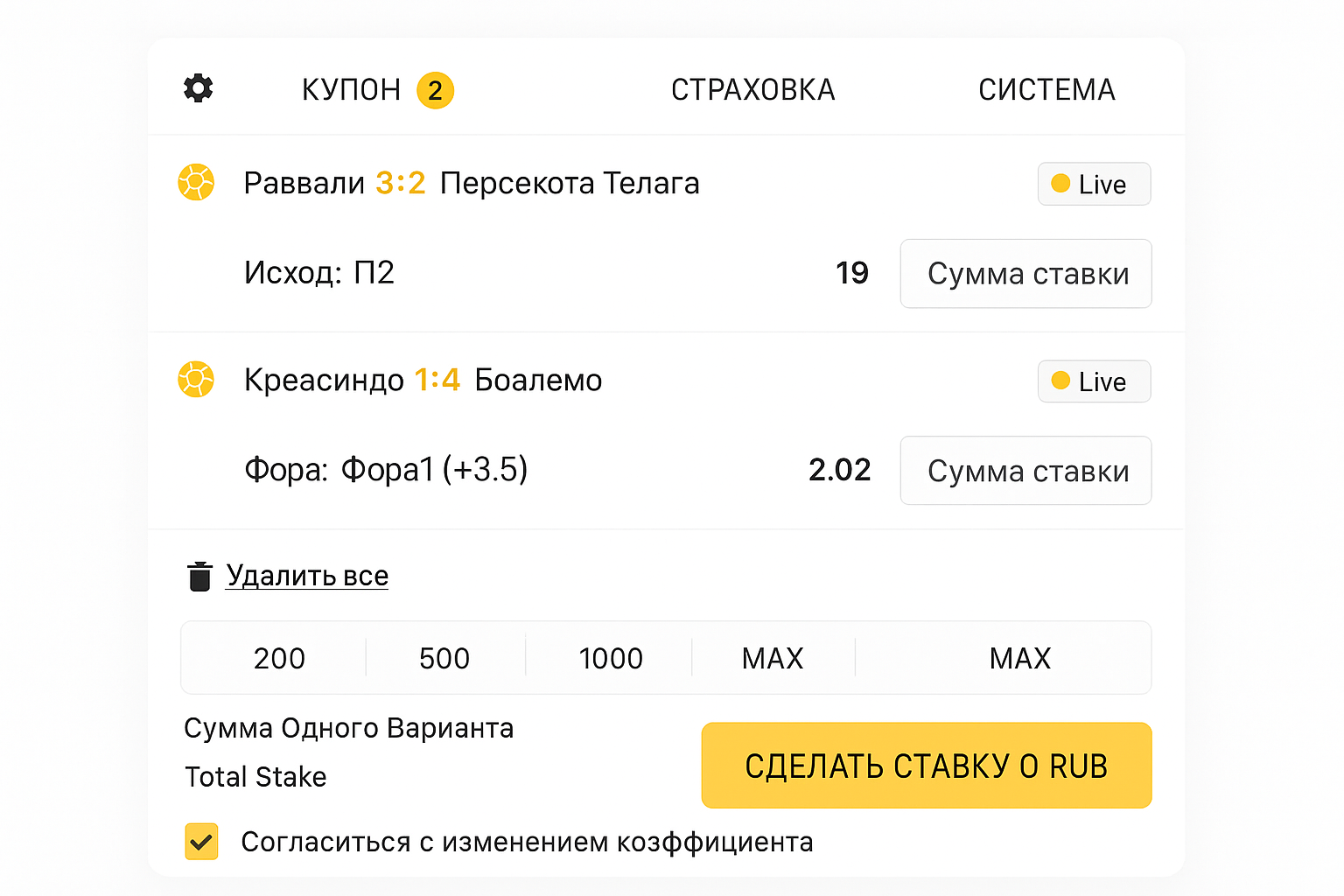Click the Удалить все link

tap(307, 576)
